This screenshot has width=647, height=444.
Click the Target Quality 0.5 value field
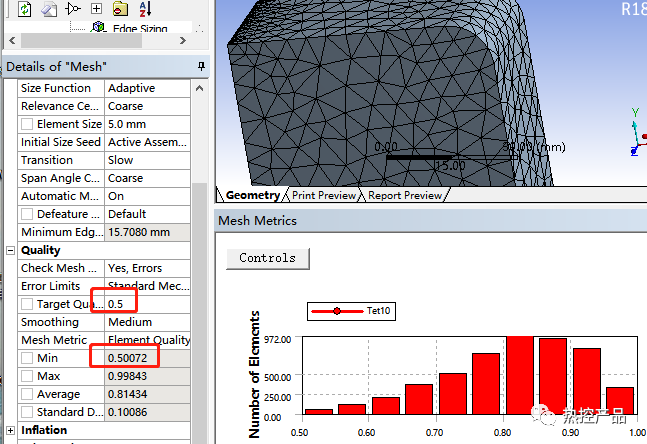(147, 304)
